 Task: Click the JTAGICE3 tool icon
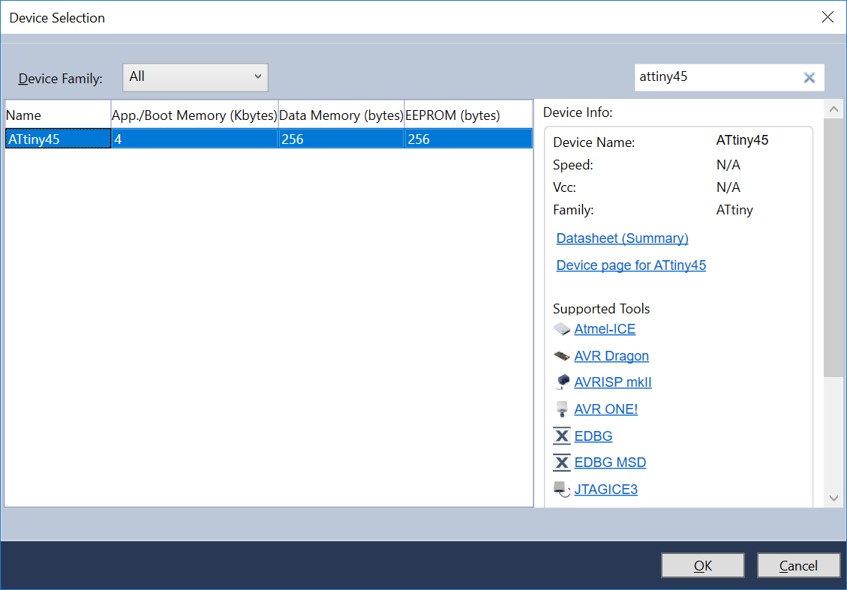click(x=562, y=489)
